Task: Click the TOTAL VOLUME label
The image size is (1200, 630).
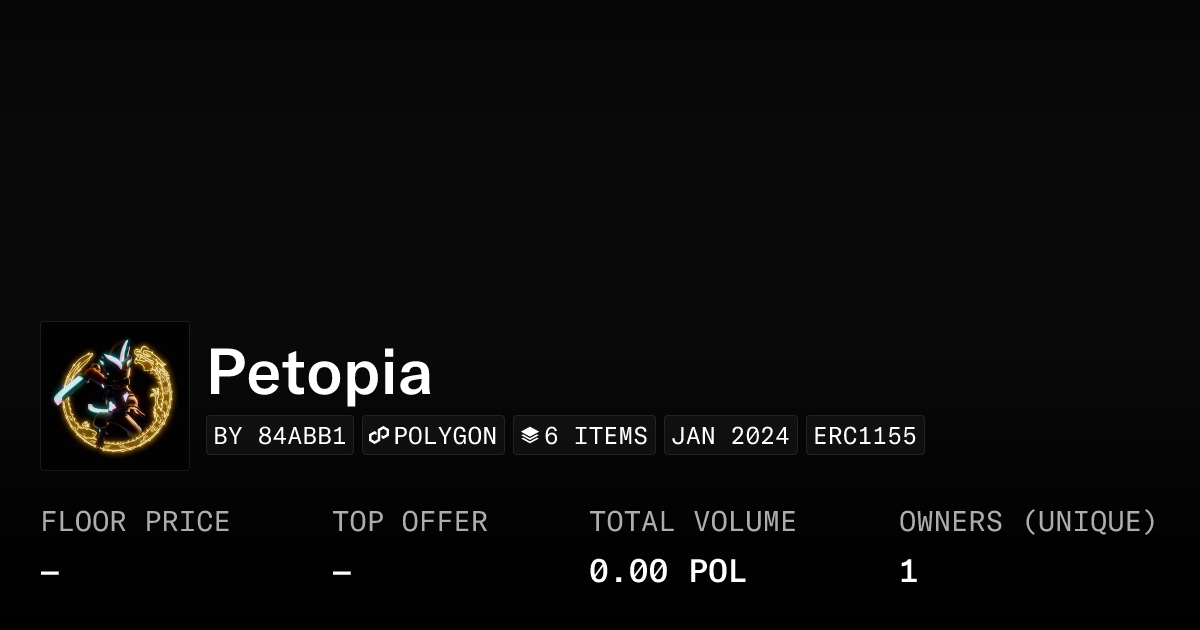Action: point(692,522)
